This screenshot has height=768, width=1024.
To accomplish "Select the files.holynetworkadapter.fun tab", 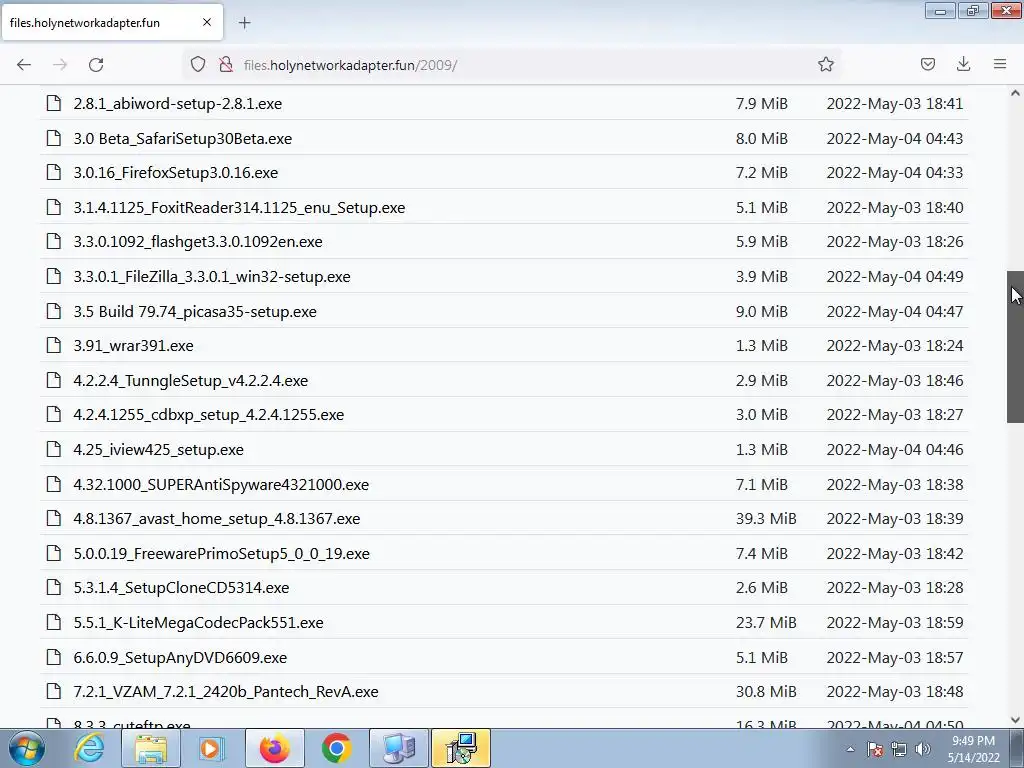I will pyautogui.click(x=112, y=22).
